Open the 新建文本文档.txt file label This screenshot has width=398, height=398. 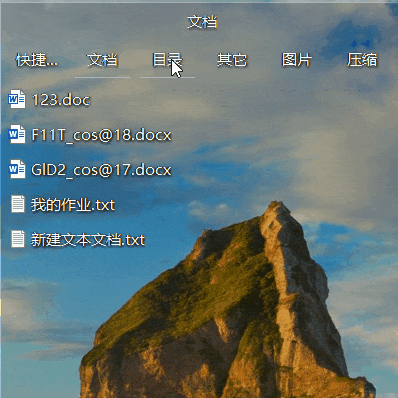coord(88,240)
